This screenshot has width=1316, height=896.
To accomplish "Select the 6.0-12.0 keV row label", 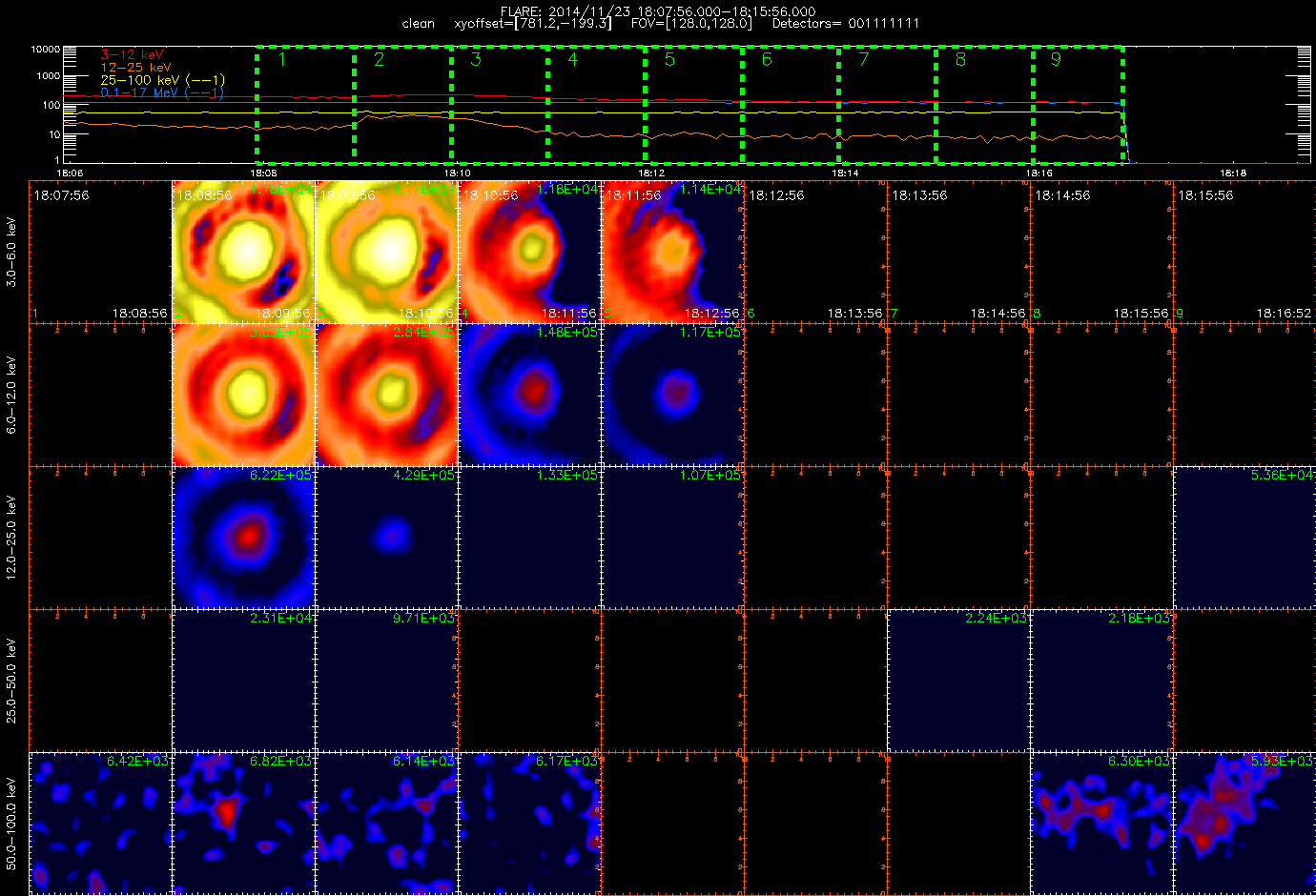I will (x=11, y=395).
